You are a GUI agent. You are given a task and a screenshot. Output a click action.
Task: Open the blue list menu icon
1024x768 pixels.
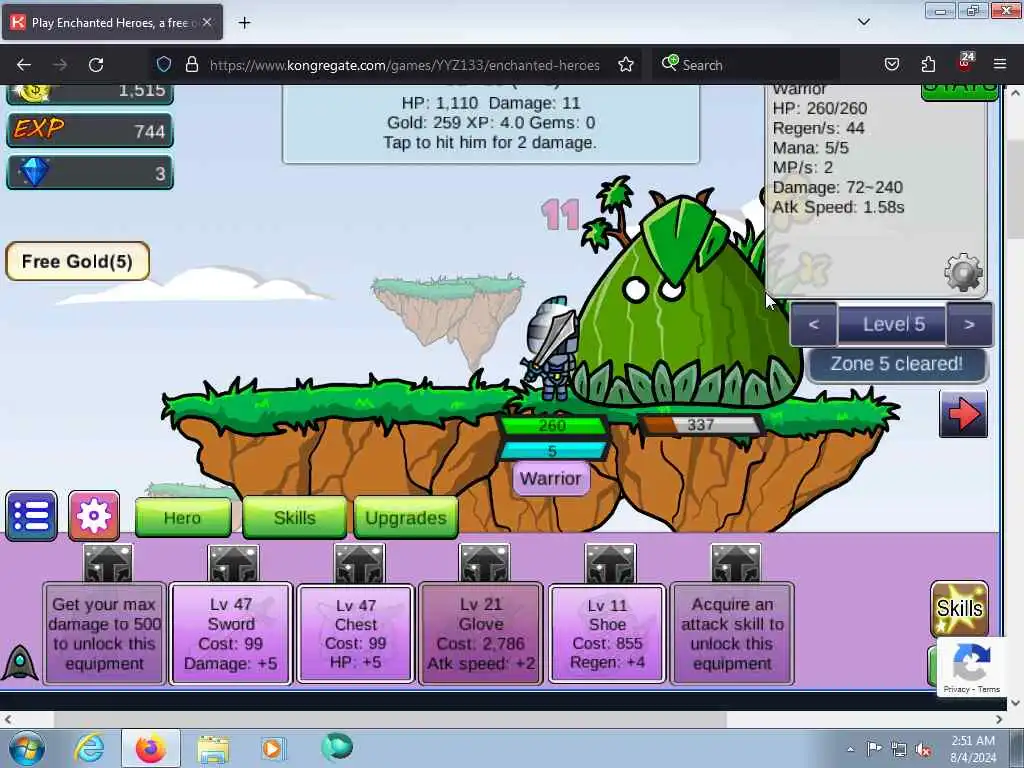point(31,516)
